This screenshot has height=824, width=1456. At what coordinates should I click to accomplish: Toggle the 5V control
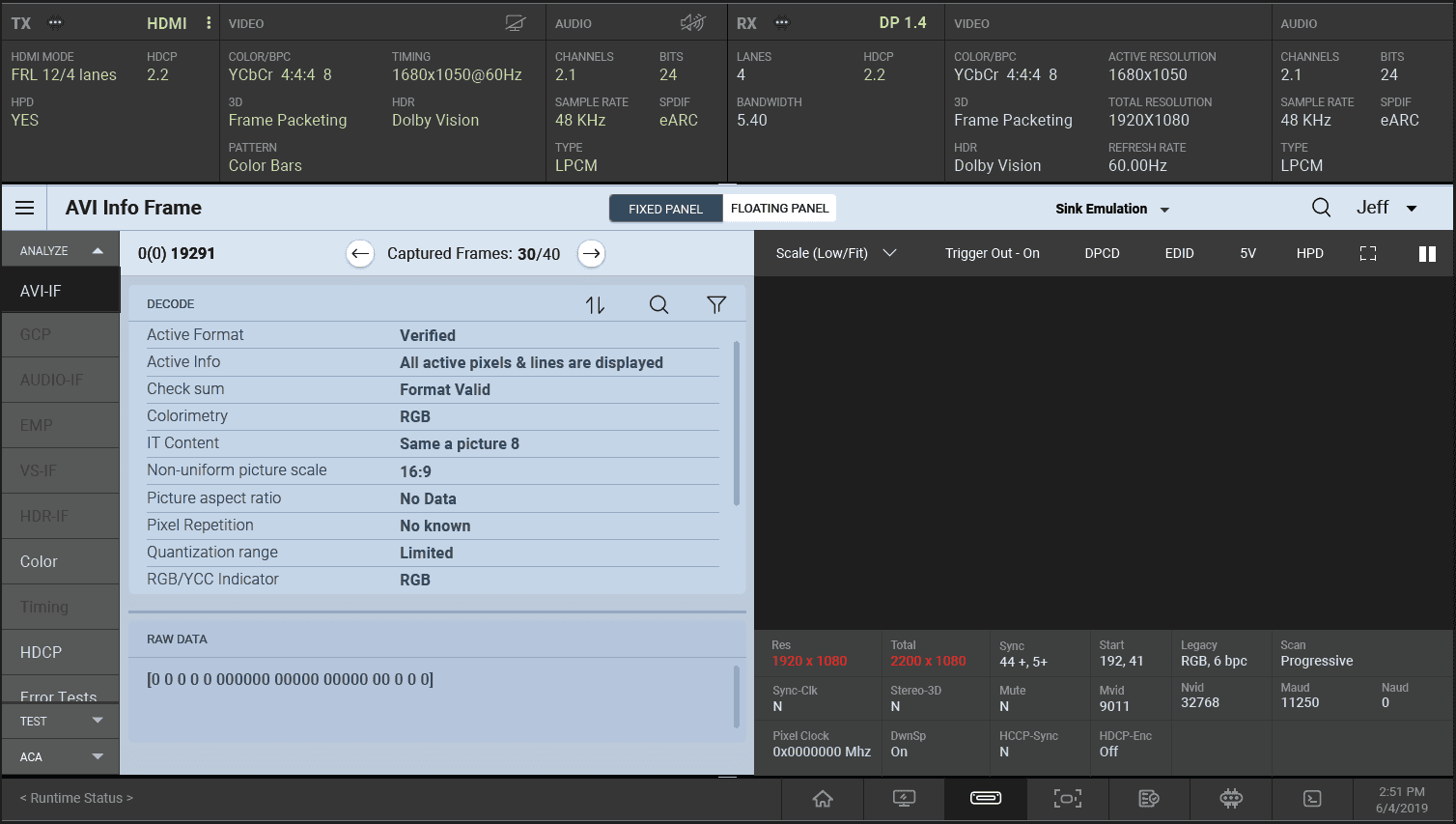pos(1247,253)
